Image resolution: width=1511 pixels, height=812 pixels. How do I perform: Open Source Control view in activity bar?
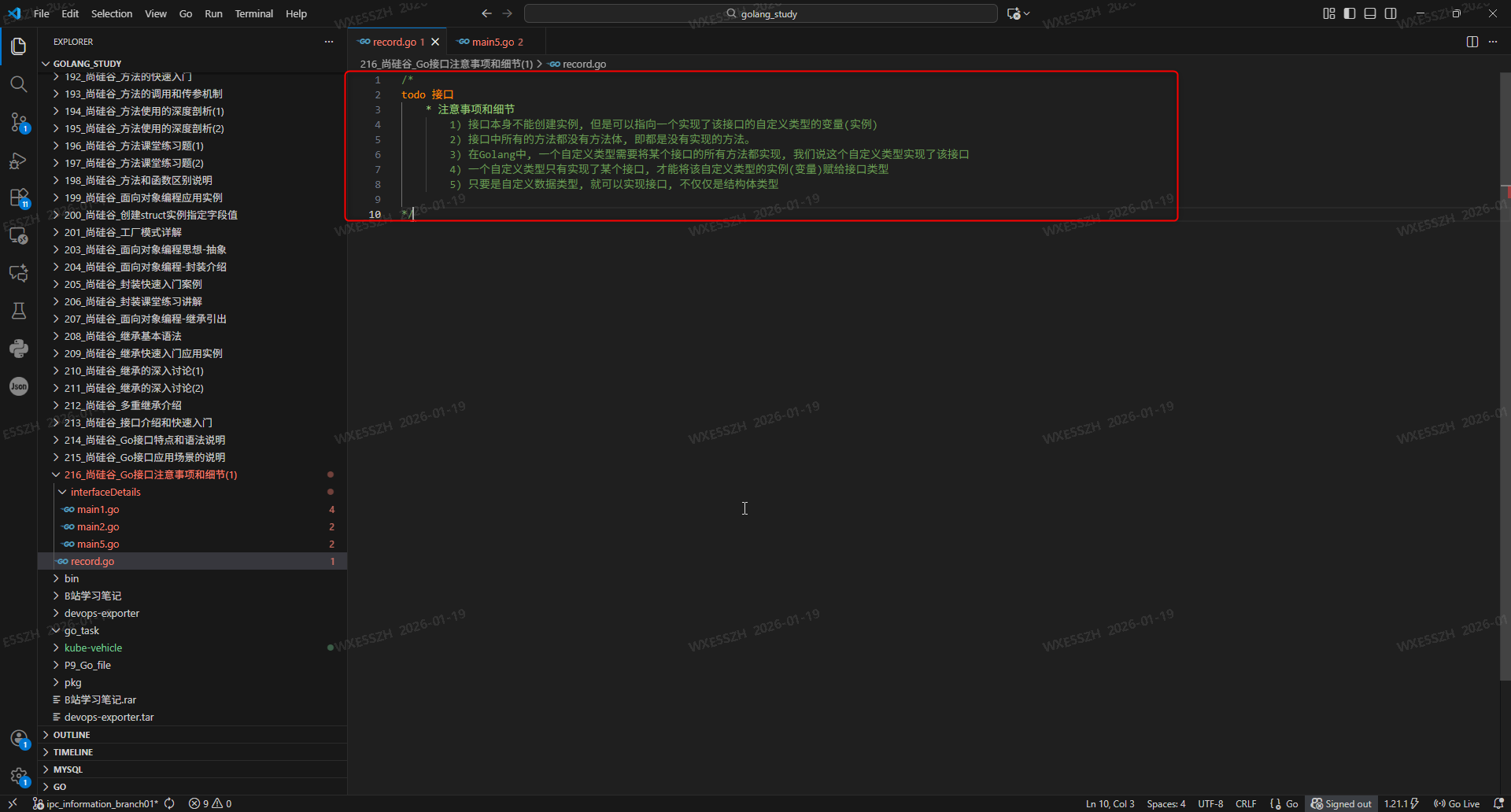tap(19, 122)
